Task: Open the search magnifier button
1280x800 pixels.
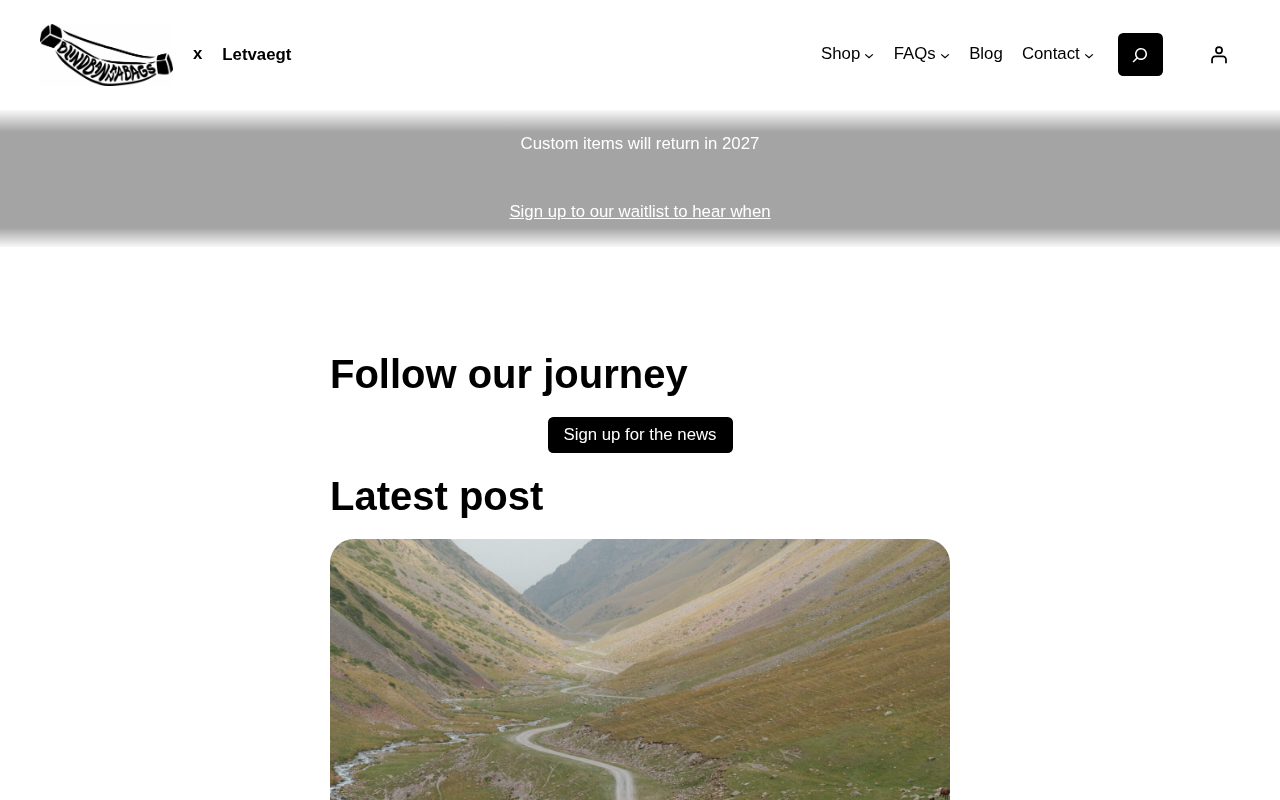Action: click(x=1140, y=54)
